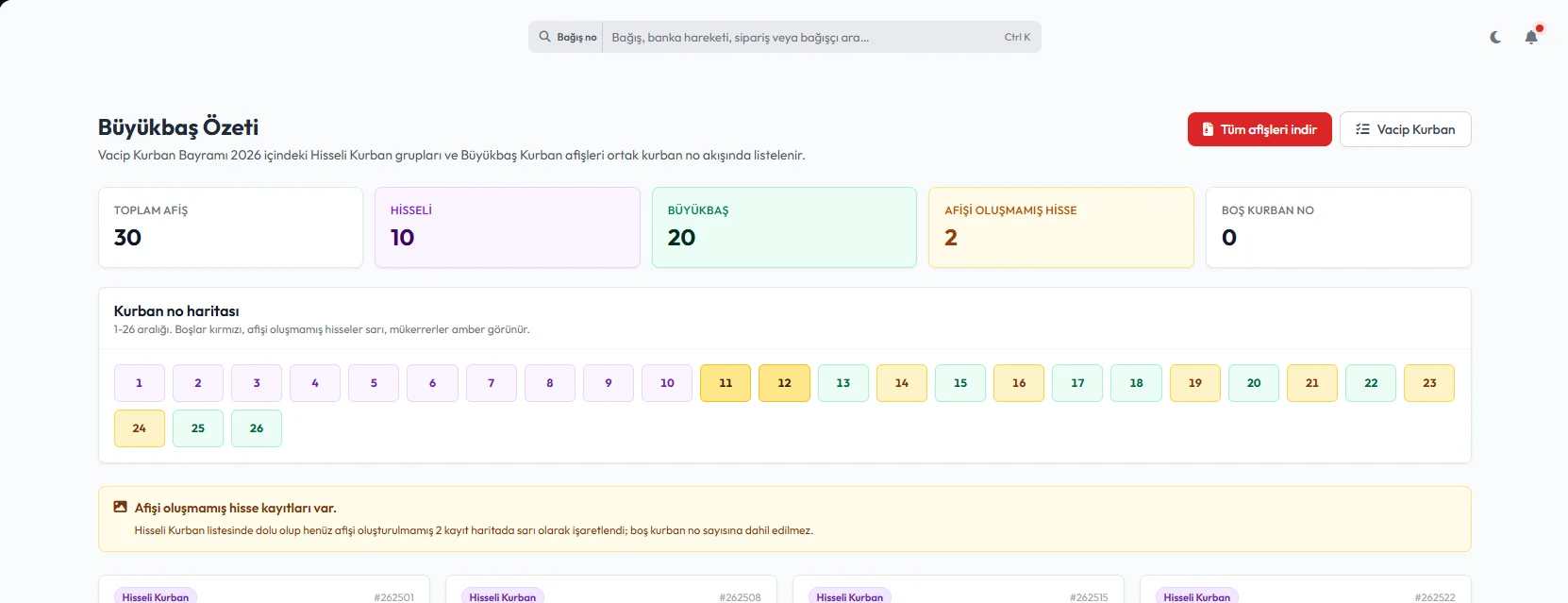Click the 'Kurban no haritası' section title
1568x603 pixels.
pos(176,311)
